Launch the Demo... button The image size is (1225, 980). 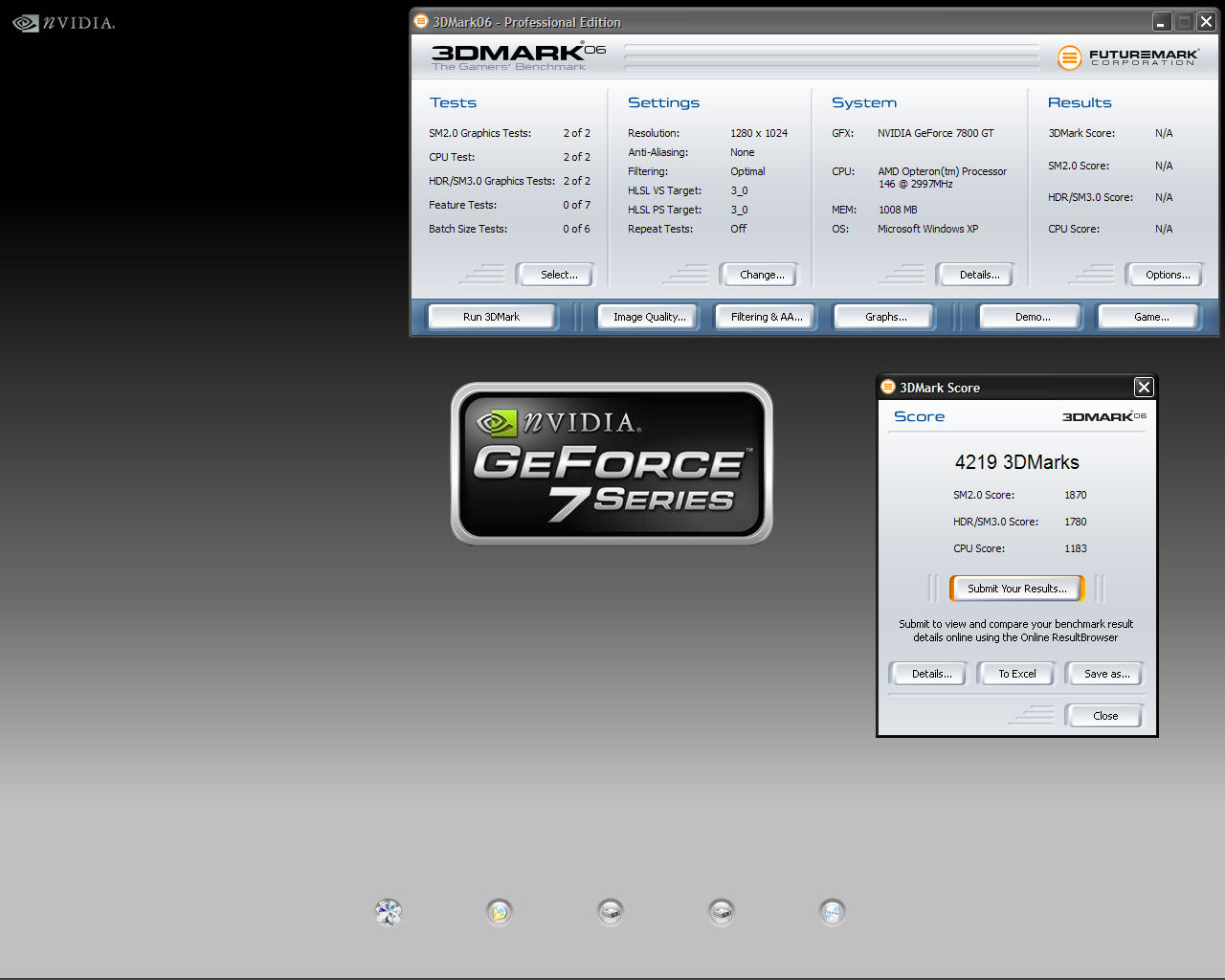click(1031, 317)
